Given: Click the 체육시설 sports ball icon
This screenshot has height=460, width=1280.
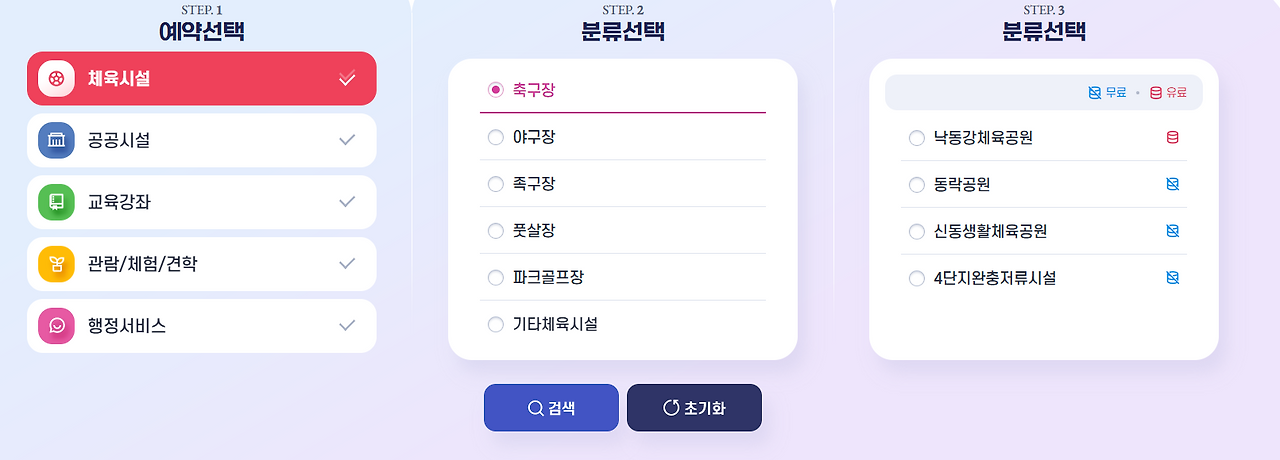Looking at the screenshot, I should tap(56, 78).
